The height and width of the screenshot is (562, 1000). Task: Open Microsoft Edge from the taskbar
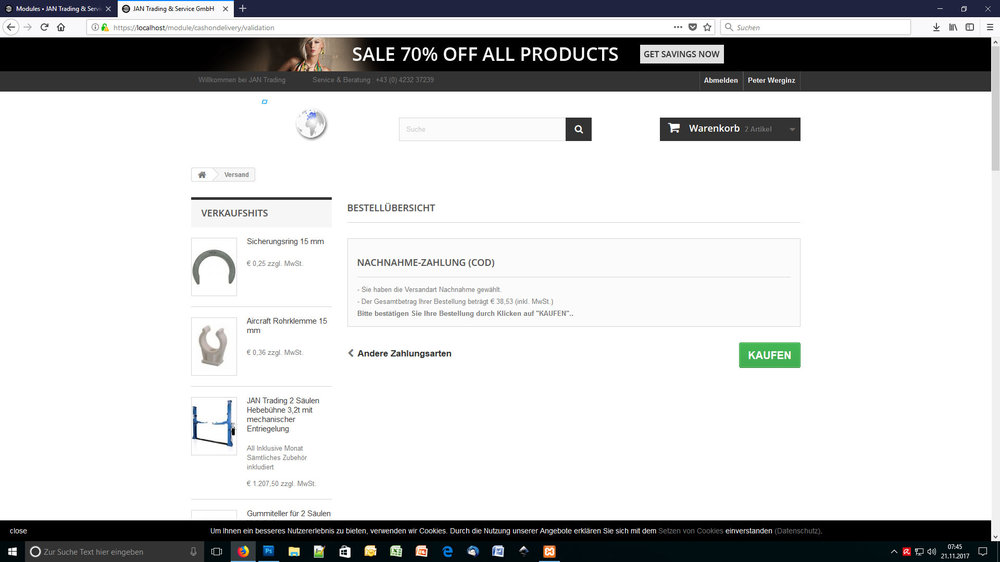[447, 552]
